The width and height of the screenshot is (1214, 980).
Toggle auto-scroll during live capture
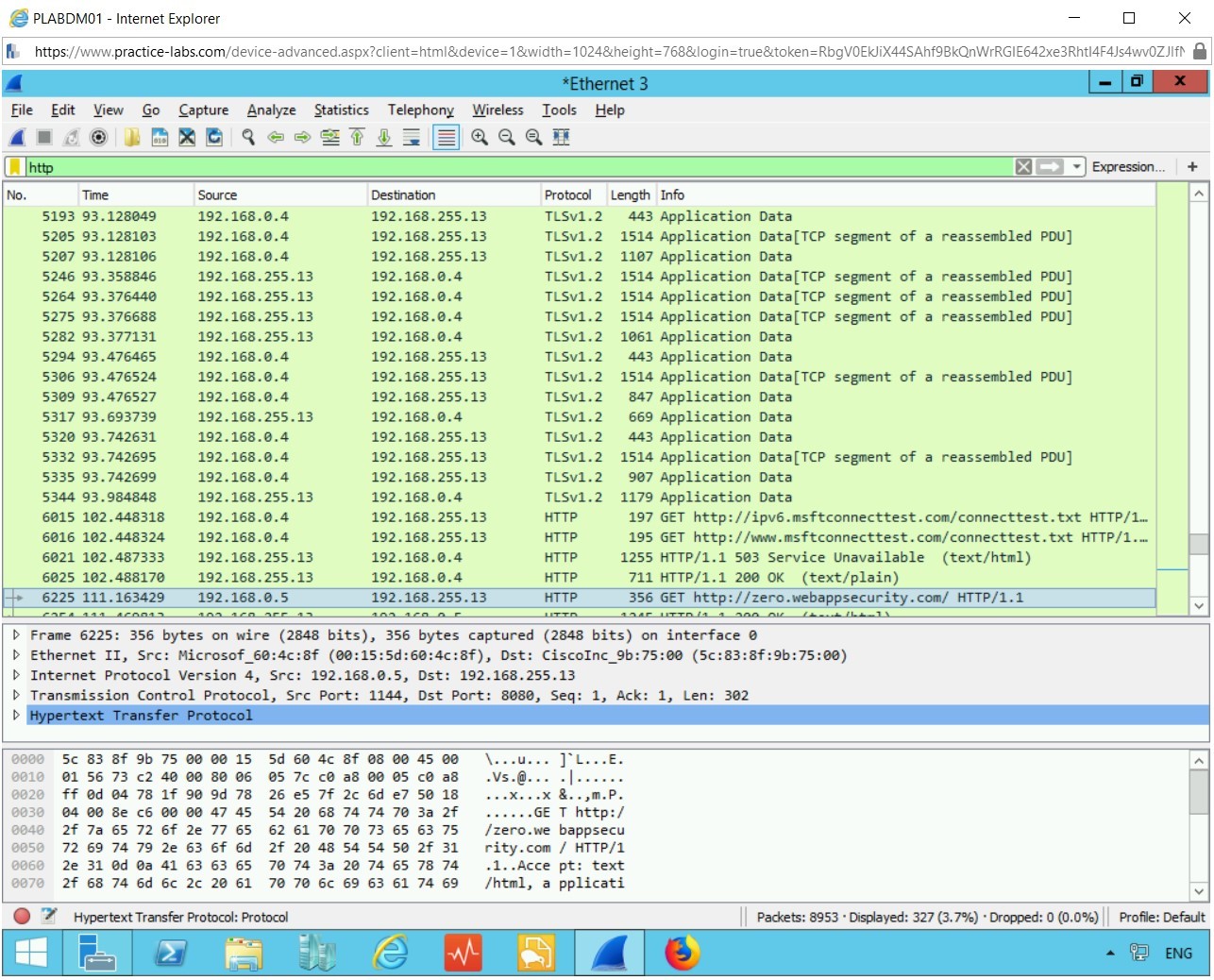(x=412, y=138)
